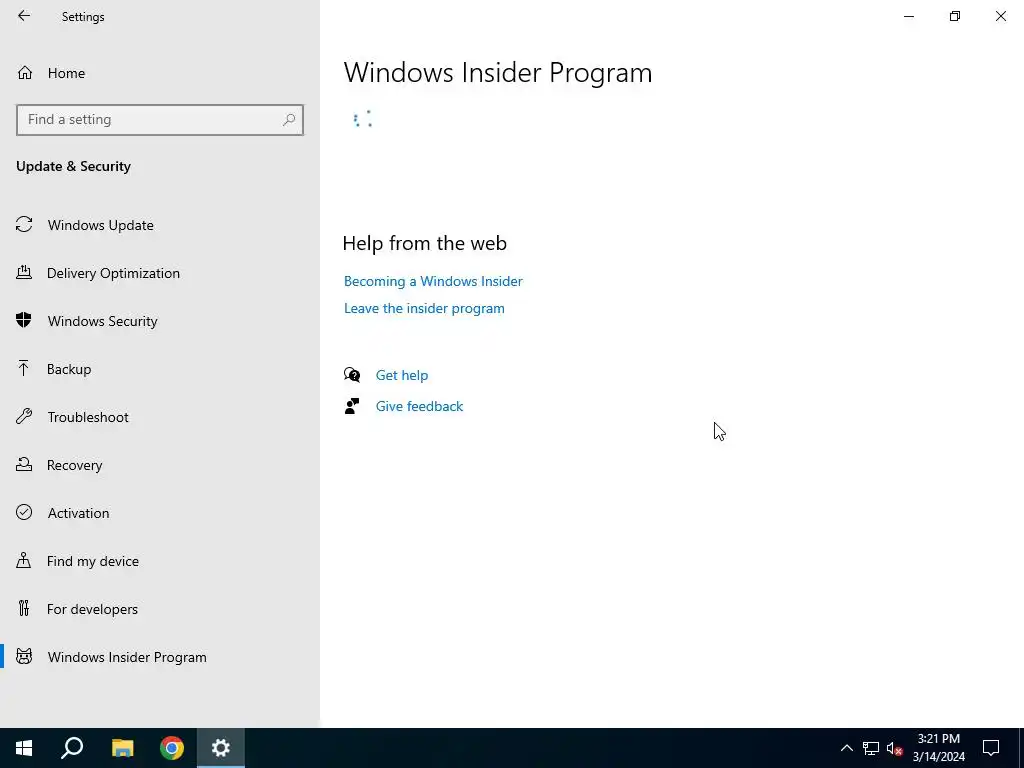The image size is (1024, 768).
Task: Close the Settings window
Action: coord(1000,16)
